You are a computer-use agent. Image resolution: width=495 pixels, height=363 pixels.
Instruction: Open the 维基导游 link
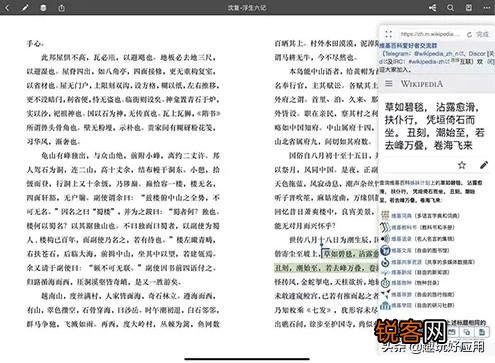(x=401, y=294)
